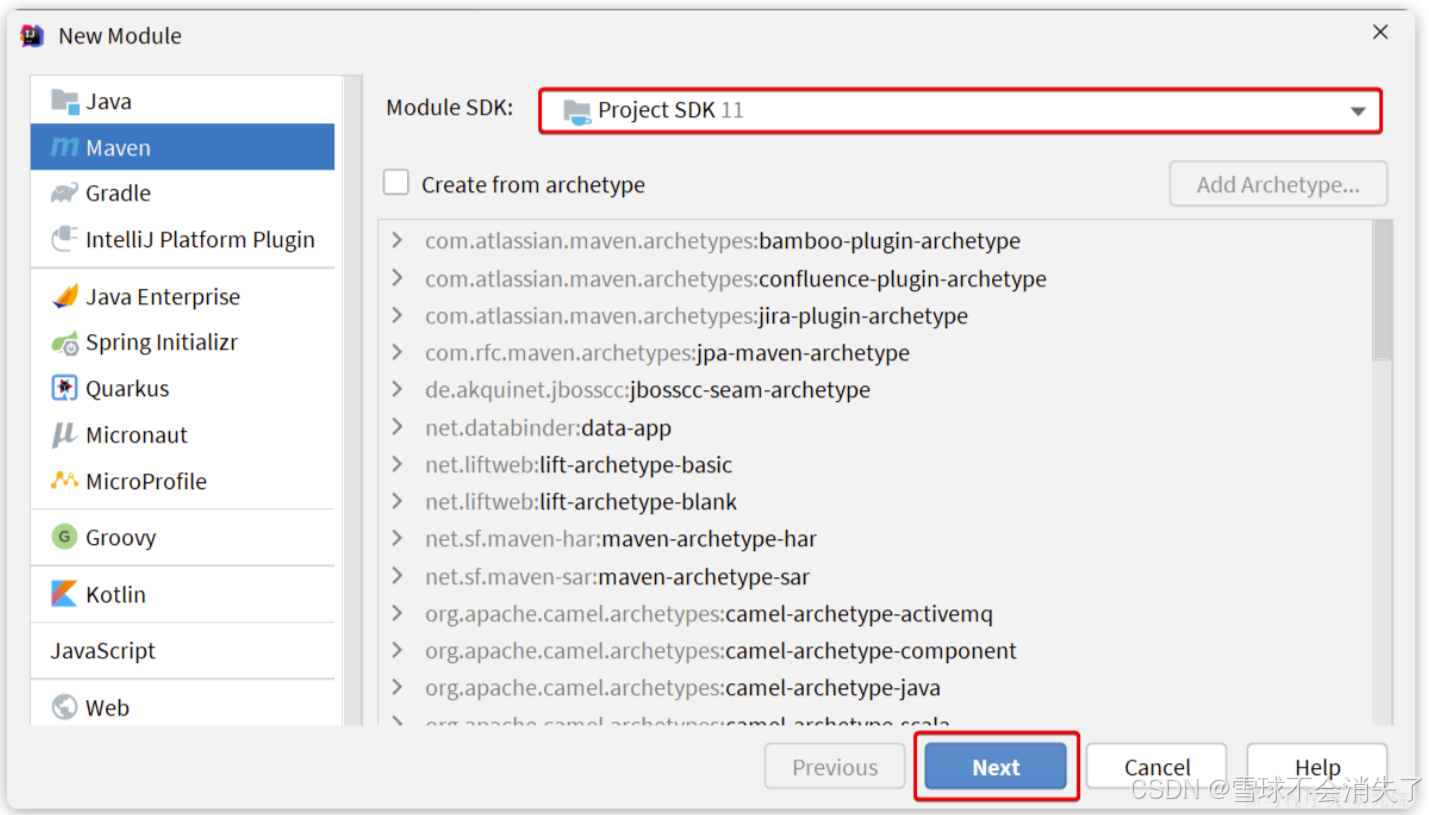Enable Create from archetype checkbox
Viewport: 1429px width, 815px height.
(x=396, y=183)
